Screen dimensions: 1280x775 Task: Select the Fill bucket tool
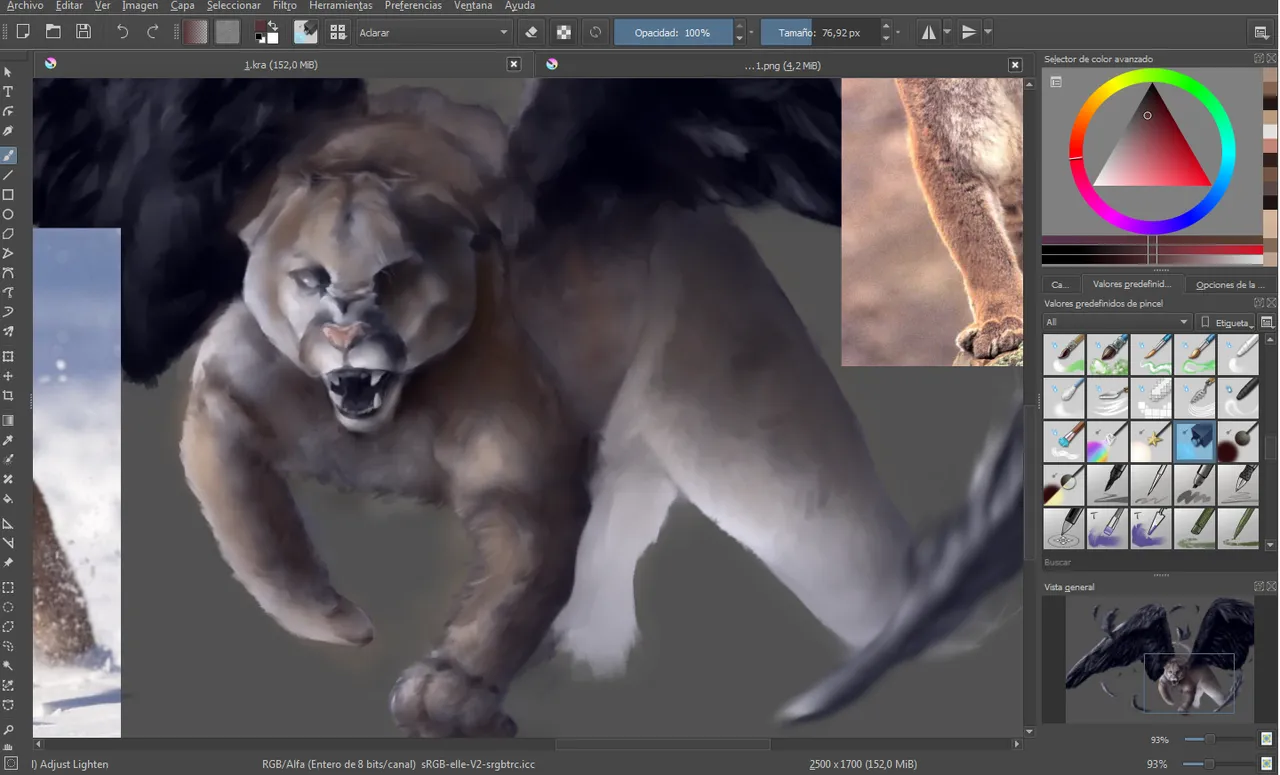pos(8,499)
